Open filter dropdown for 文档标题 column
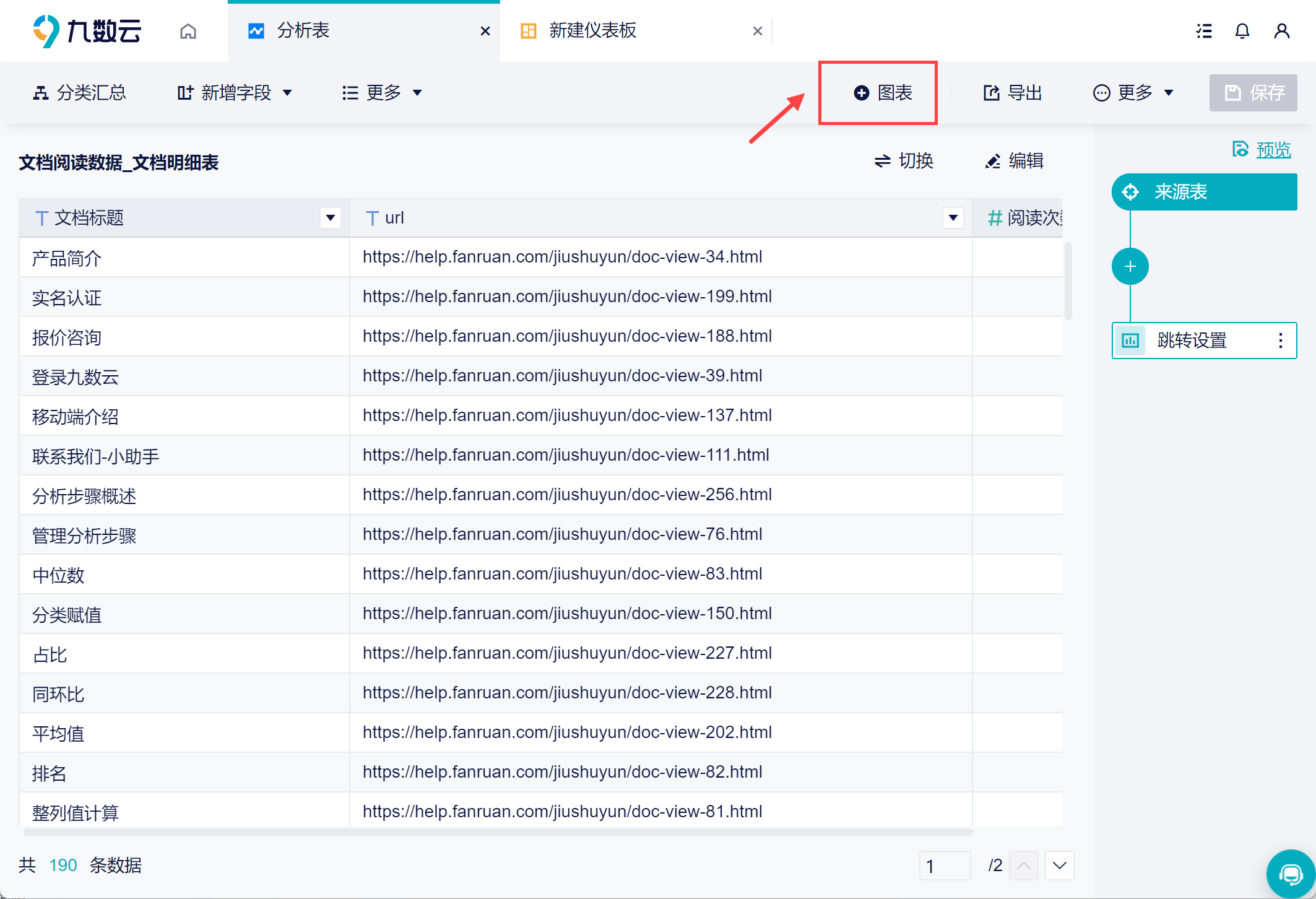Image resolution: width=1316 pixels, height=899 pixels. 331,218
